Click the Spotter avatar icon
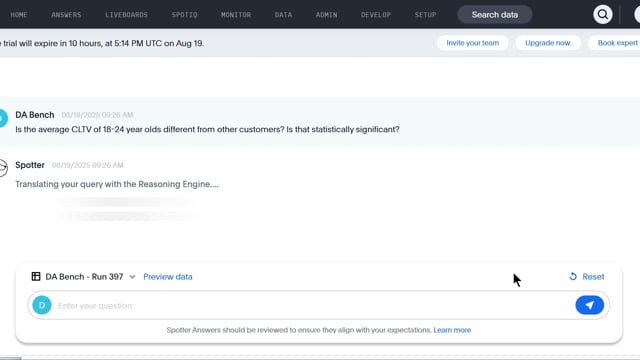The width and height of the screenshot is (640, 360). coord(3,168)
